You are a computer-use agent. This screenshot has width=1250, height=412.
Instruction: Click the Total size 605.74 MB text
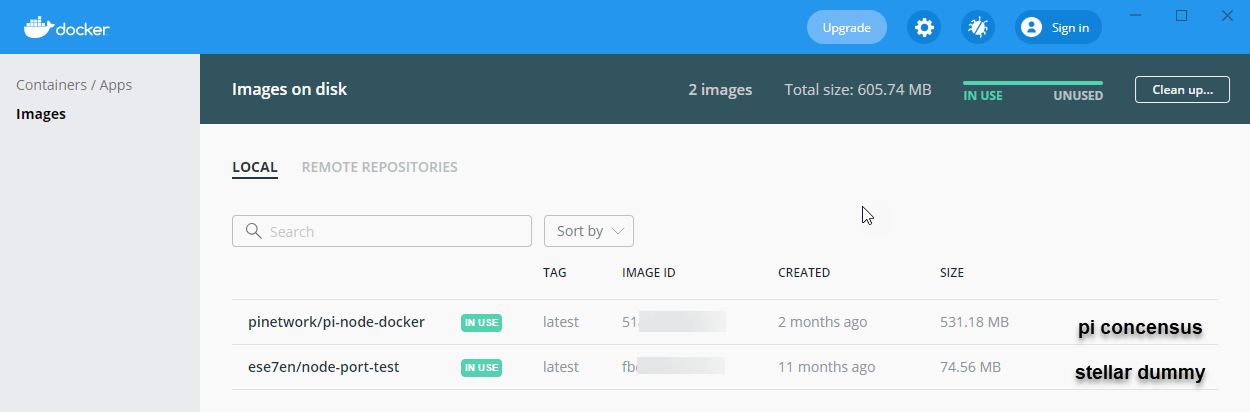858,89
